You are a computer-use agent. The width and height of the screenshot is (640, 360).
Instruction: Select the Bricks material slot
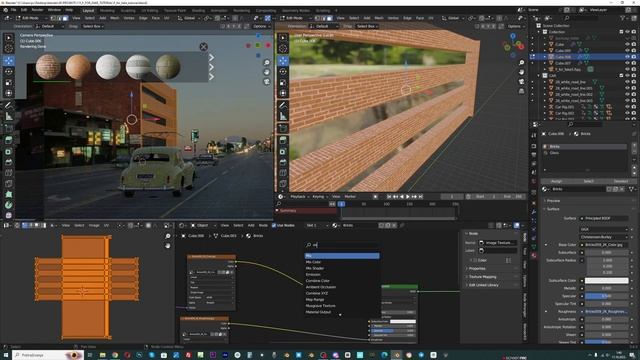pos(584,147)
